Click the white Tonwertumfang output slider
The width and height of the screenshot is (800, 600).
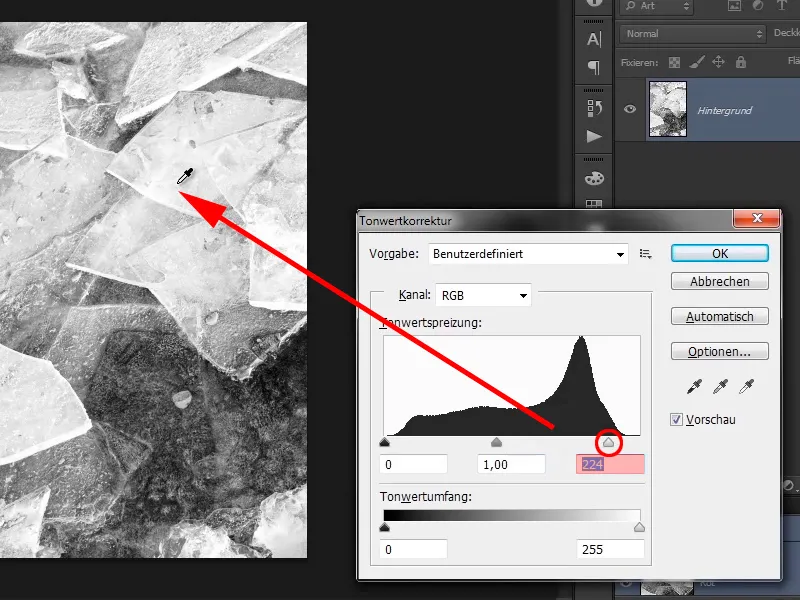coord(639,528)
